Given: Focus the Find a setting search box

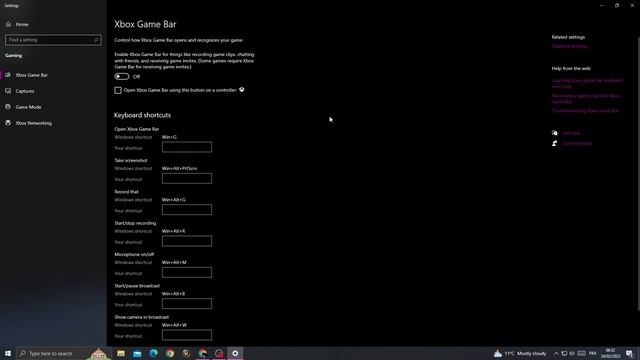Looking at the screenshot, I should coord(53,40).
